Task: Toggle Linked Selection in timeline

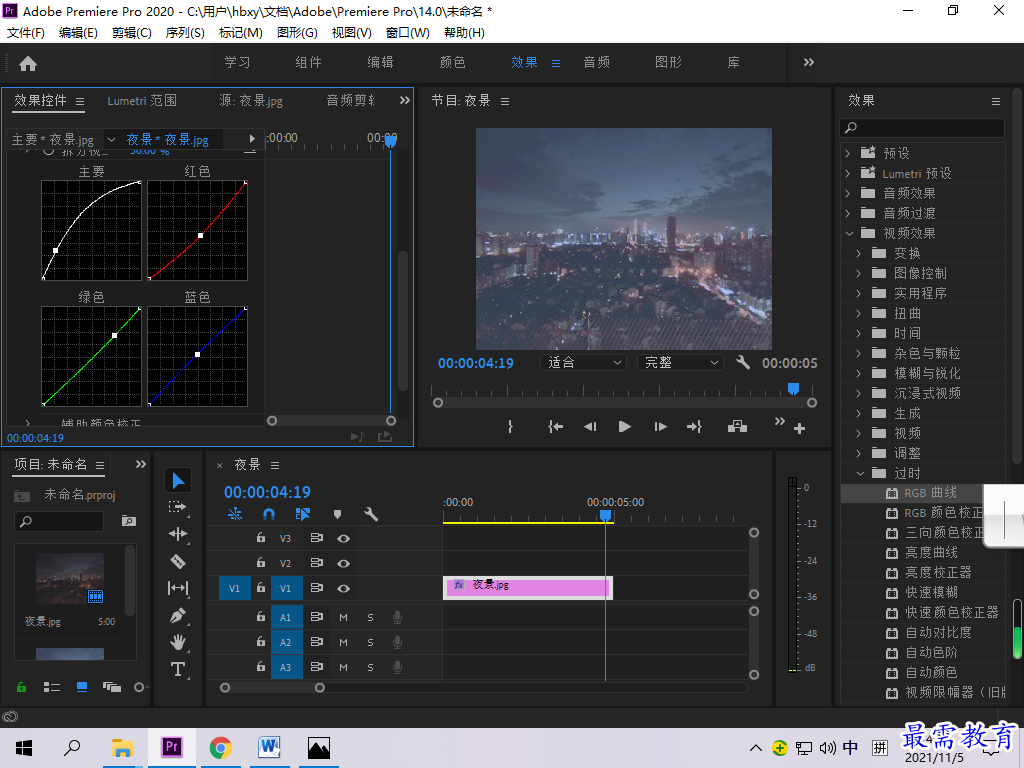Action: (x=302, y=514)
